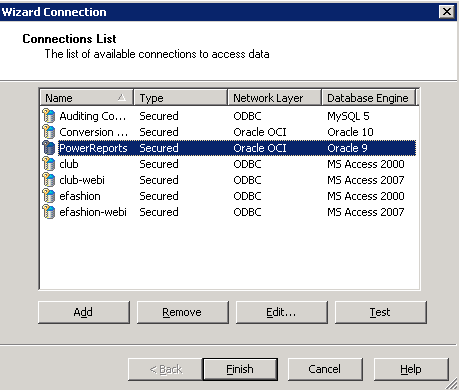Viewport: 459px width, 390px height.
Task: Click the efashion connection database icon
Action: point(49,196)
